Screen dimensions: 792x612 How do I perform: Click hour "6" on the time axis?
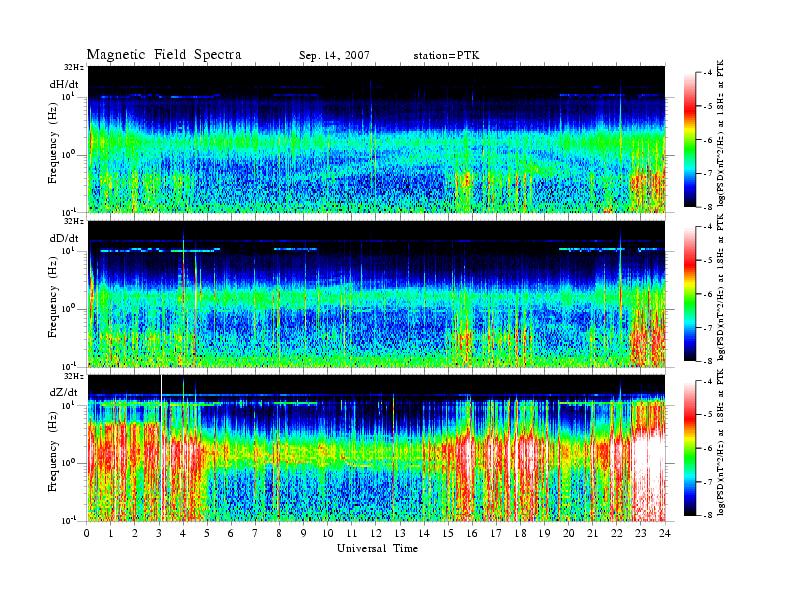(x=231, y=533)
